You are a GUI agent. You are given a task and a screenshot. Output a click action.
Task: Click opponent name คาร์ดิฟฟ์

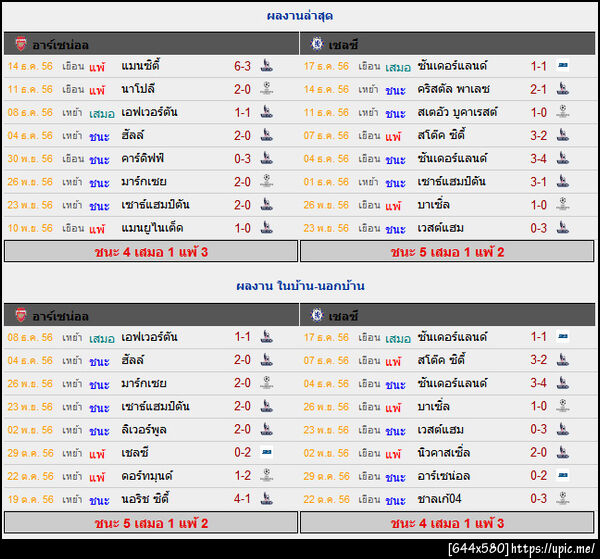143,158
